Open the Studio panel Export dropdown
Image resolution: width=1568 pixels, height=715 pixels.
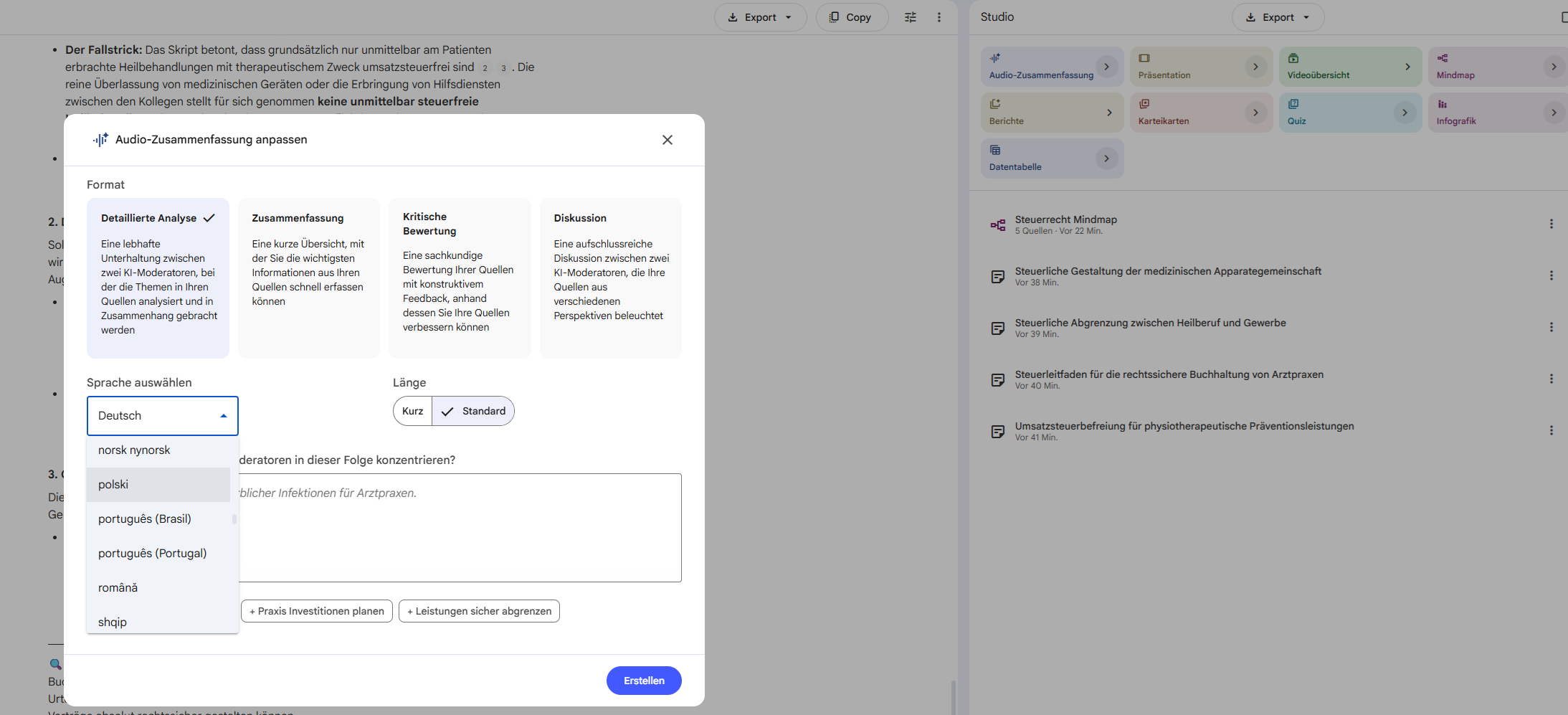coord(1278,17)
